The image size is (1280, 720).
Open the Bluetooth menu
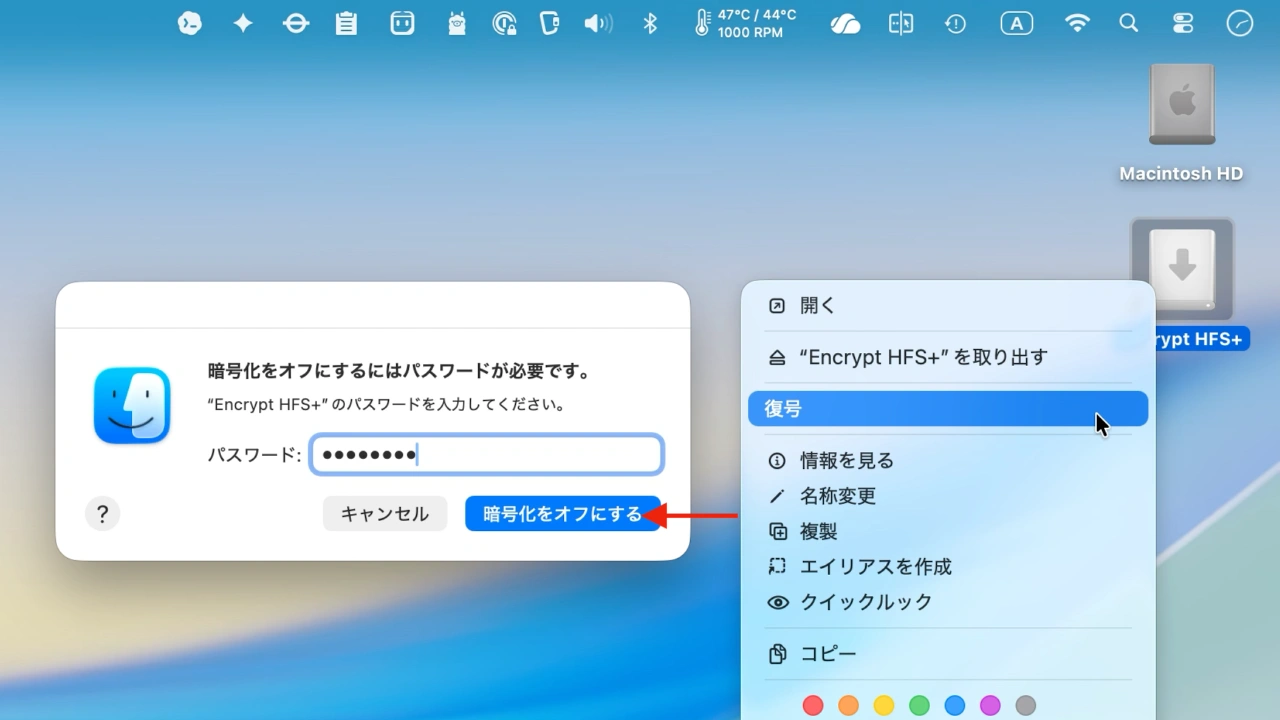650,23
